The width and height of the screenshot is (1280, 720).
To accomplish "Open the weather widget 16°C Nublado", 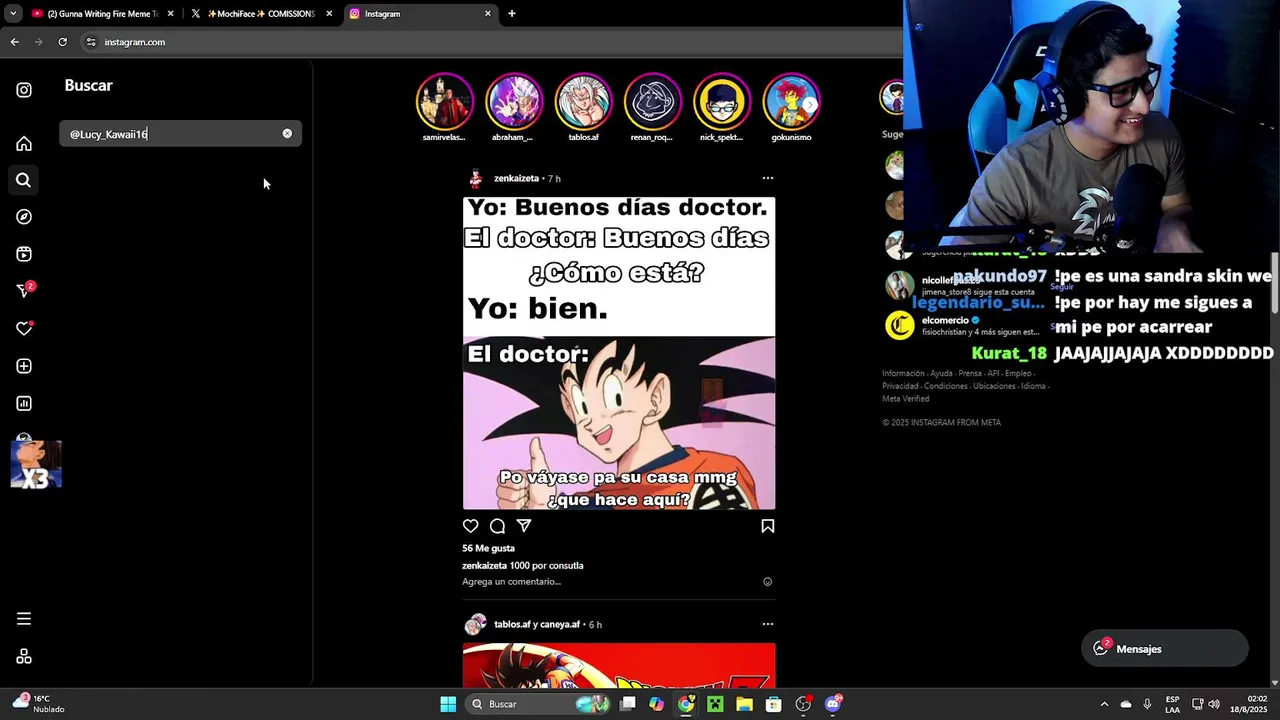I will (x=38, y=704).
